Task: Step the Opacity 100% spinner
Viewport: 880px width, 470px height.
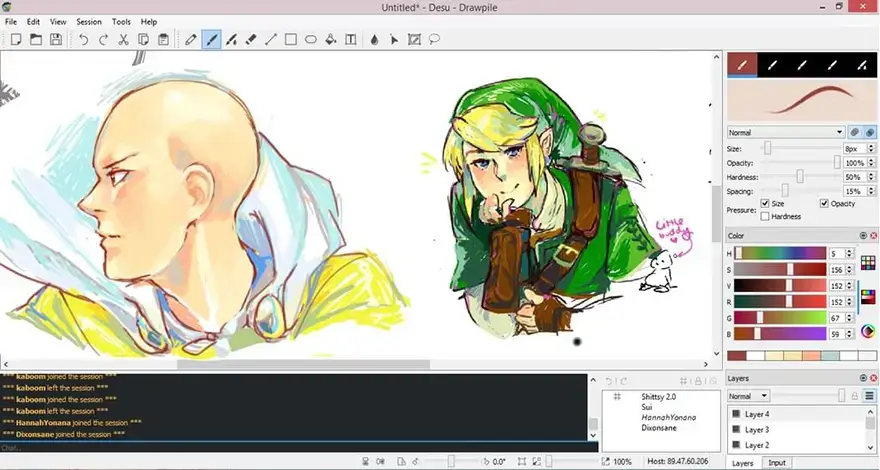Action: (x=871, y=163)
